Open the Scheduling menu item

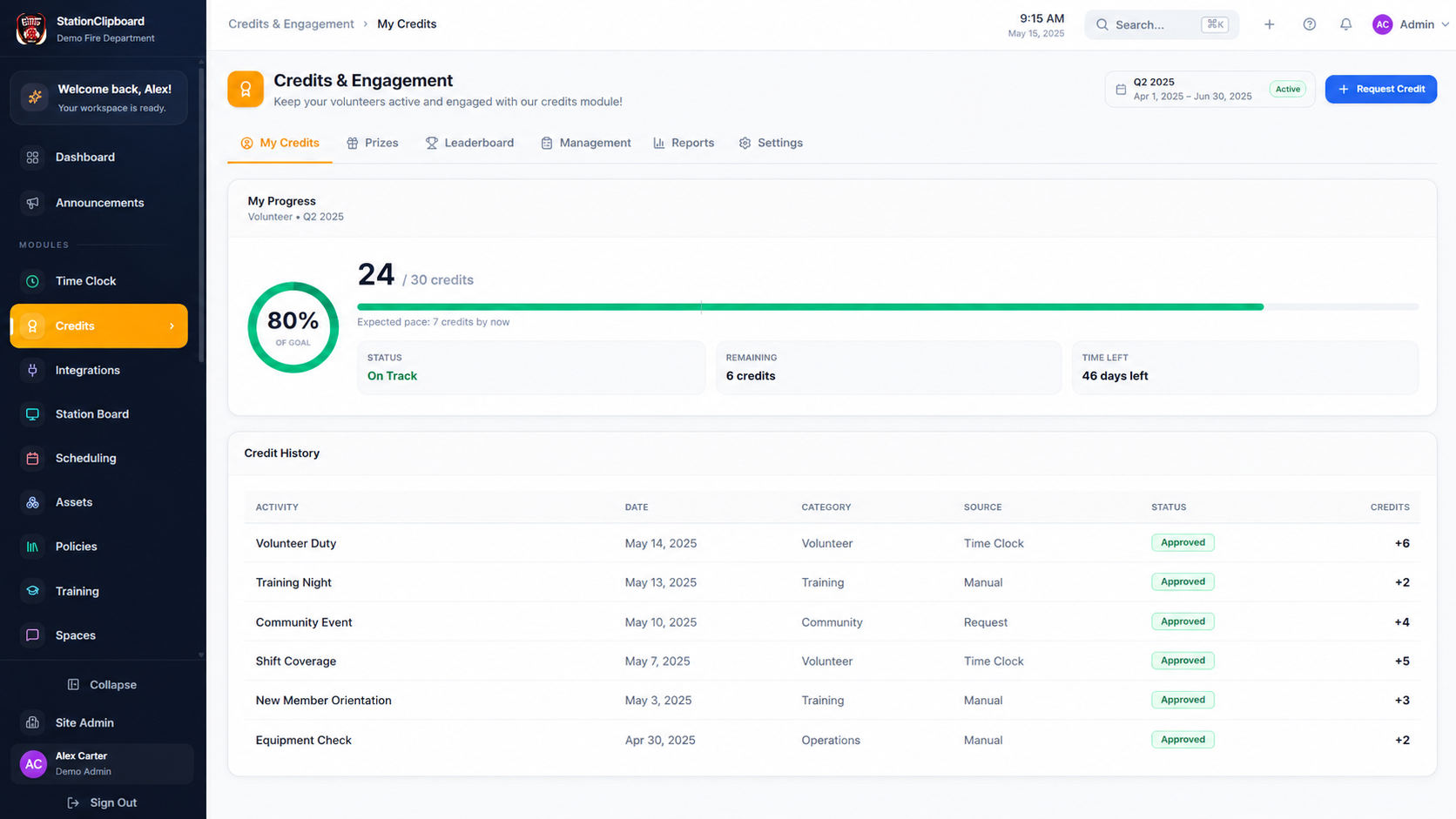tap(98, 459)
